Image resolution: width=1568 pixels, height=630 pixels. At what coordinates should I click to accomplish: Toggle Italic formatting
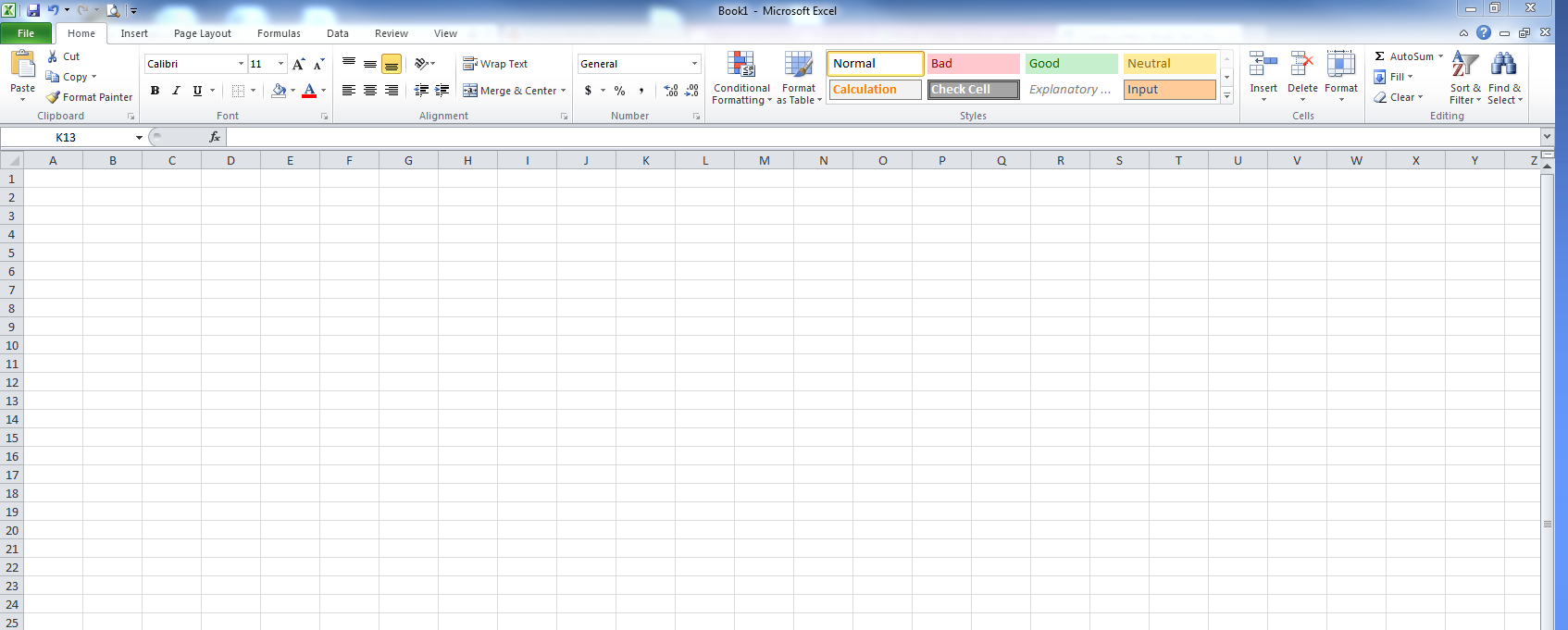pyautogui.click(x=176, y=91)
